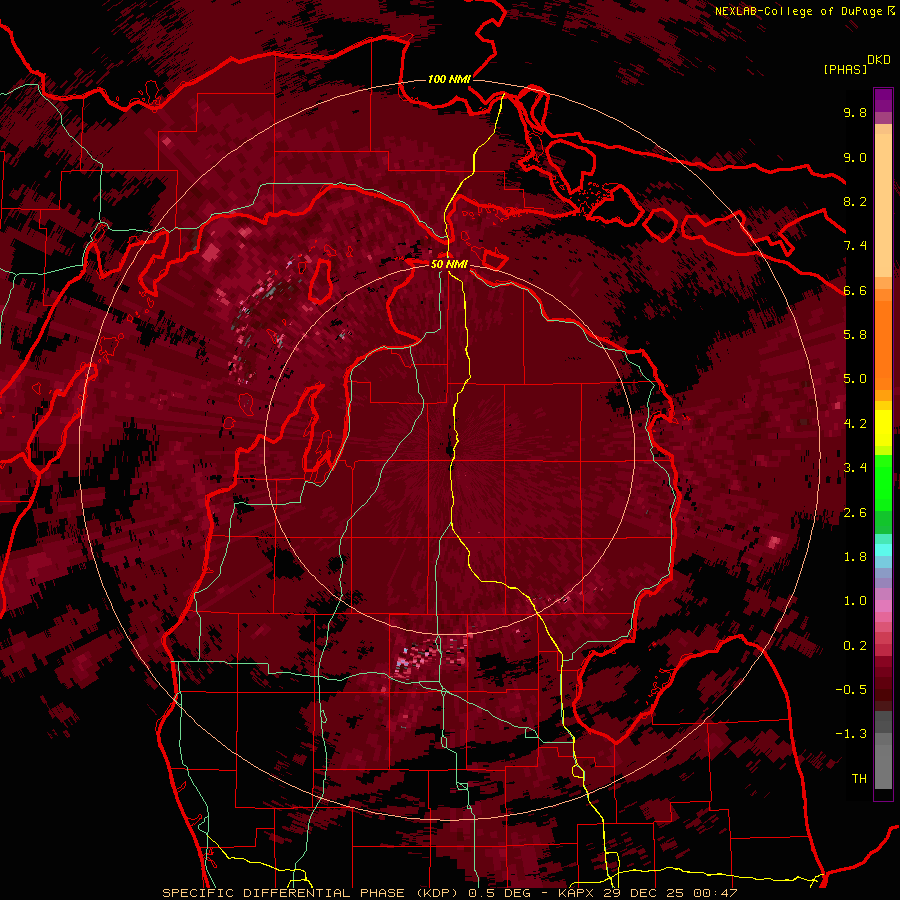Click the "DKD" label above the color scale

coord(879,60)
